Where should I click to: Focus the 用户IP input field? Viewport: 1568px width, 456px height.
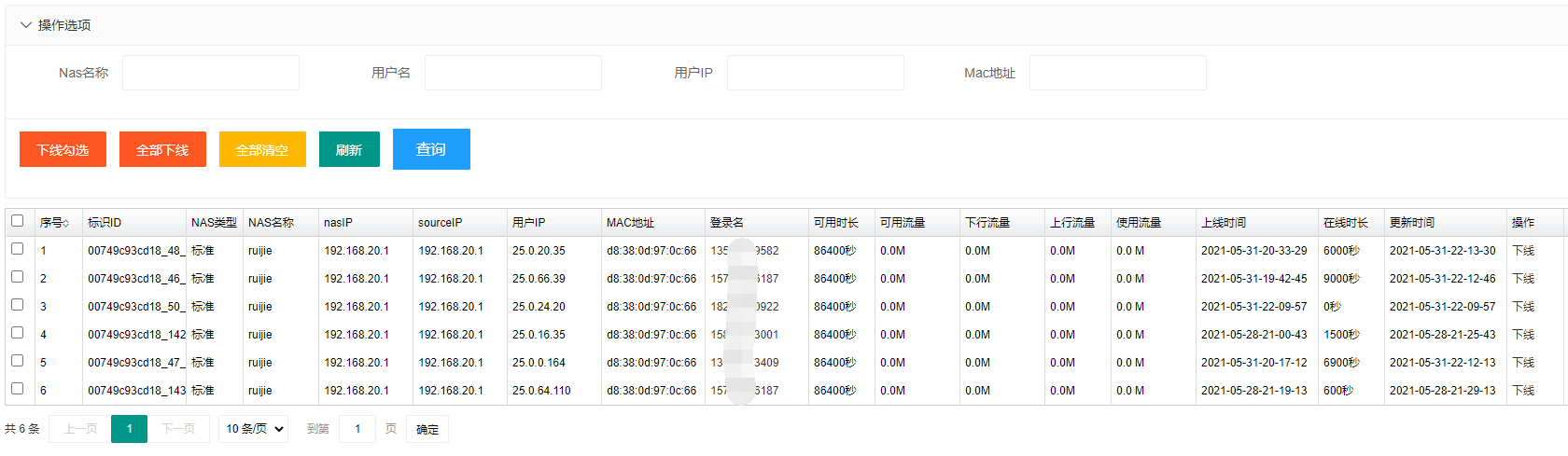coord(816,73)
